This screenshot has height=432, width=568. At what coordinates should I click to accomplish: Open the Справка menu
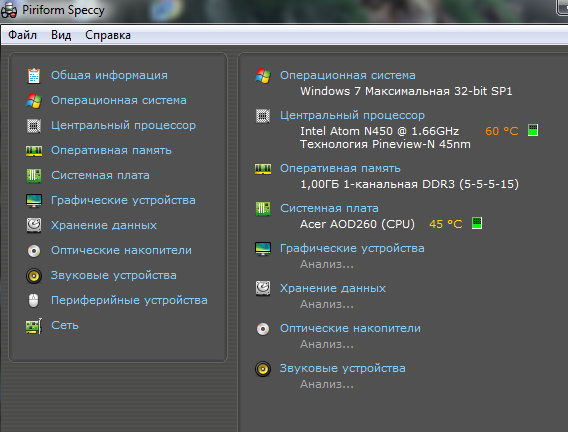[108, 35]
